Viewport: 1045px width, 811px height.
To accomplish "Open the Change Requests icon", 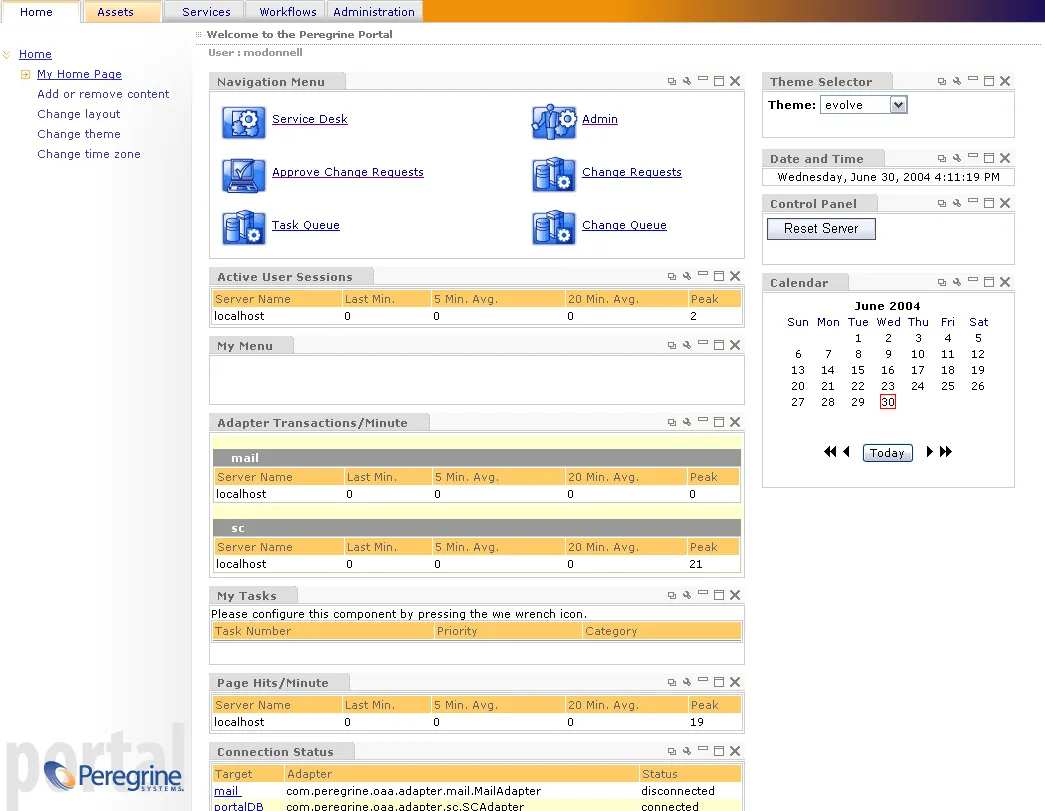I will point(554,175).
